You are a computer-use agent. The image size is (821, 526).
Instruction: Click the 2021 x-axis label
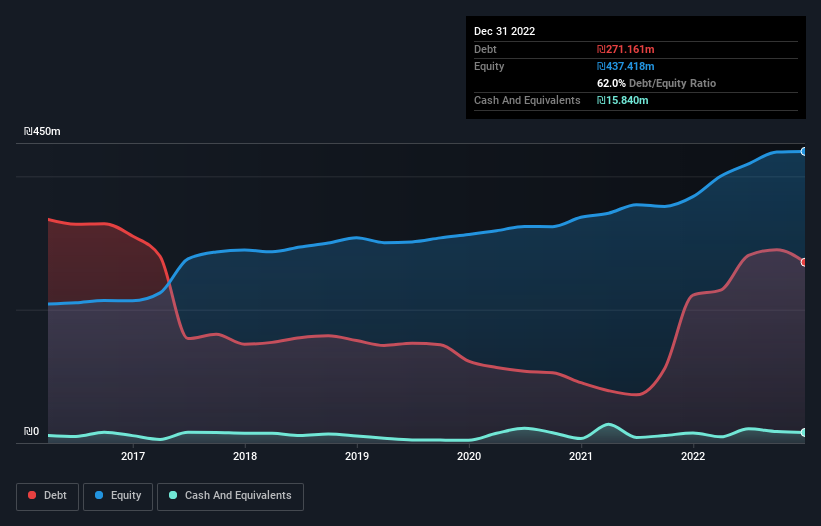coord(581,456)
